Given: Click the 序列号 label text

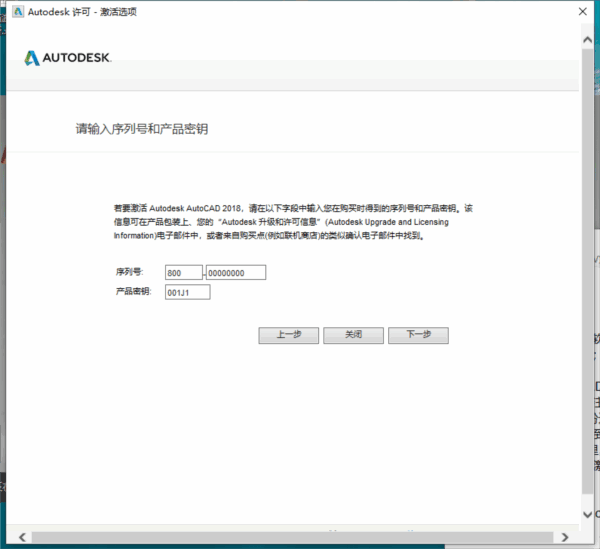Looking at the screenshot, I should (129, 272).
